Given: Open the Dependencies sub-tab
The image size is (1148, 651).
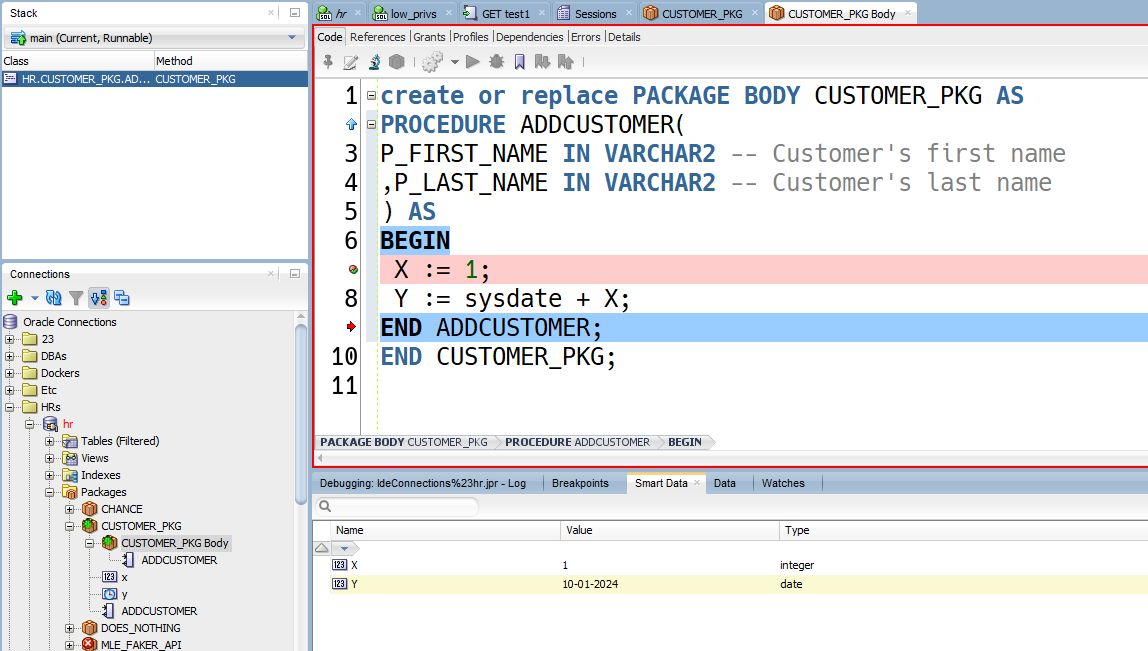Looking at the screenshot, I should [x=529, y=37].
